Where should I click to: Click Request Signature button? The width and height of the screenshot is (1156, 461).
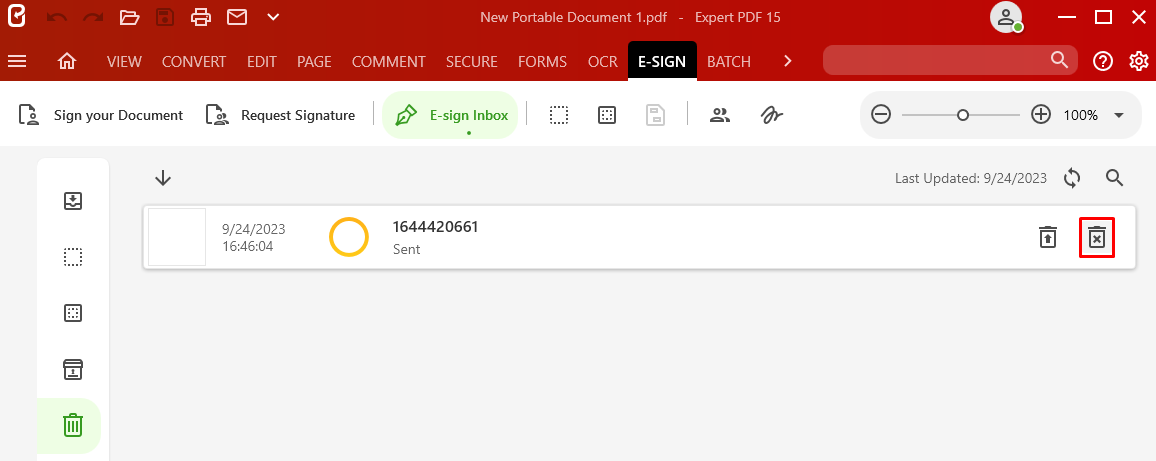pyautogui.click(x=280, y=115)
